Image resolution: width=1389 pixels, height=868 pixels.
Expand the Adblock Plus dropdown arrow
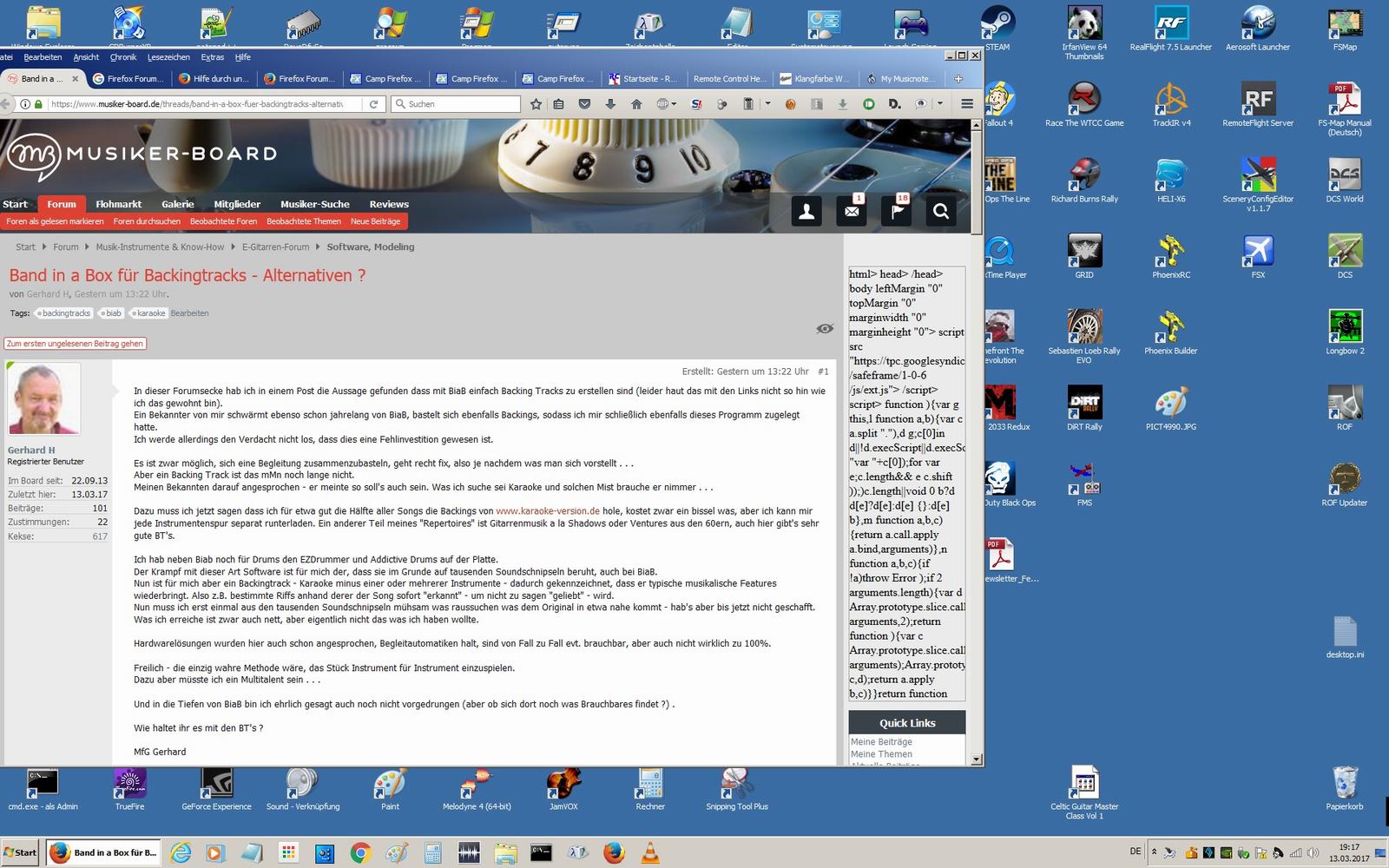(x=675, y=104)
